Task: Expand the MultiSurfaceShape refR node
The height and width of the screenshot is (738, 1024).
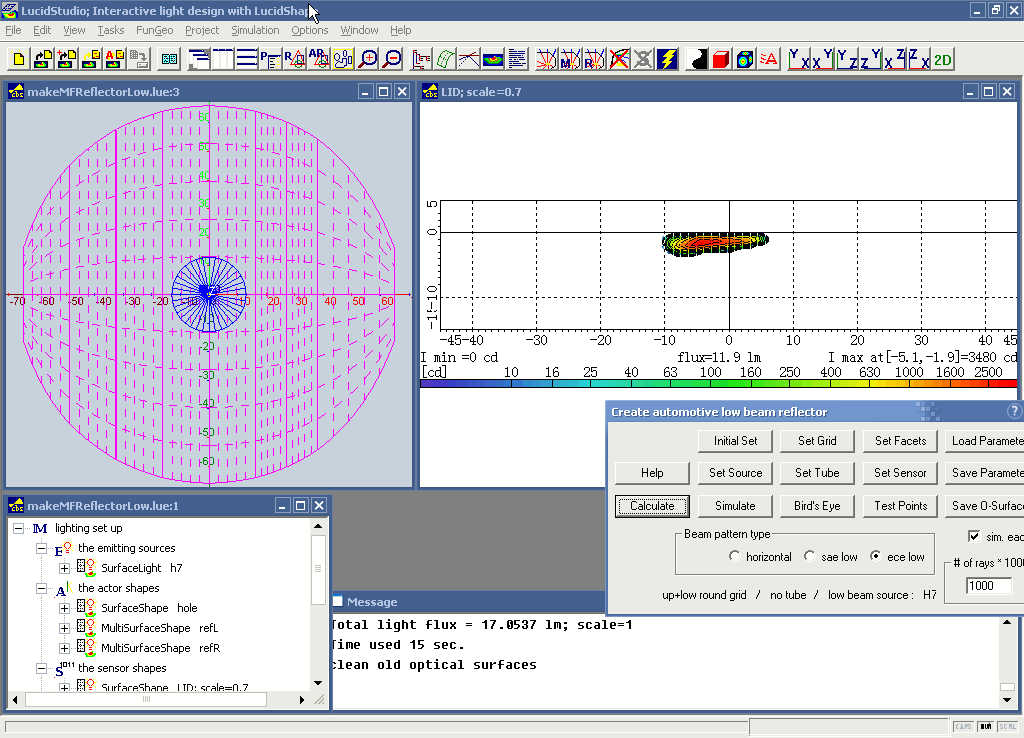Action: (x=64, y=648)
